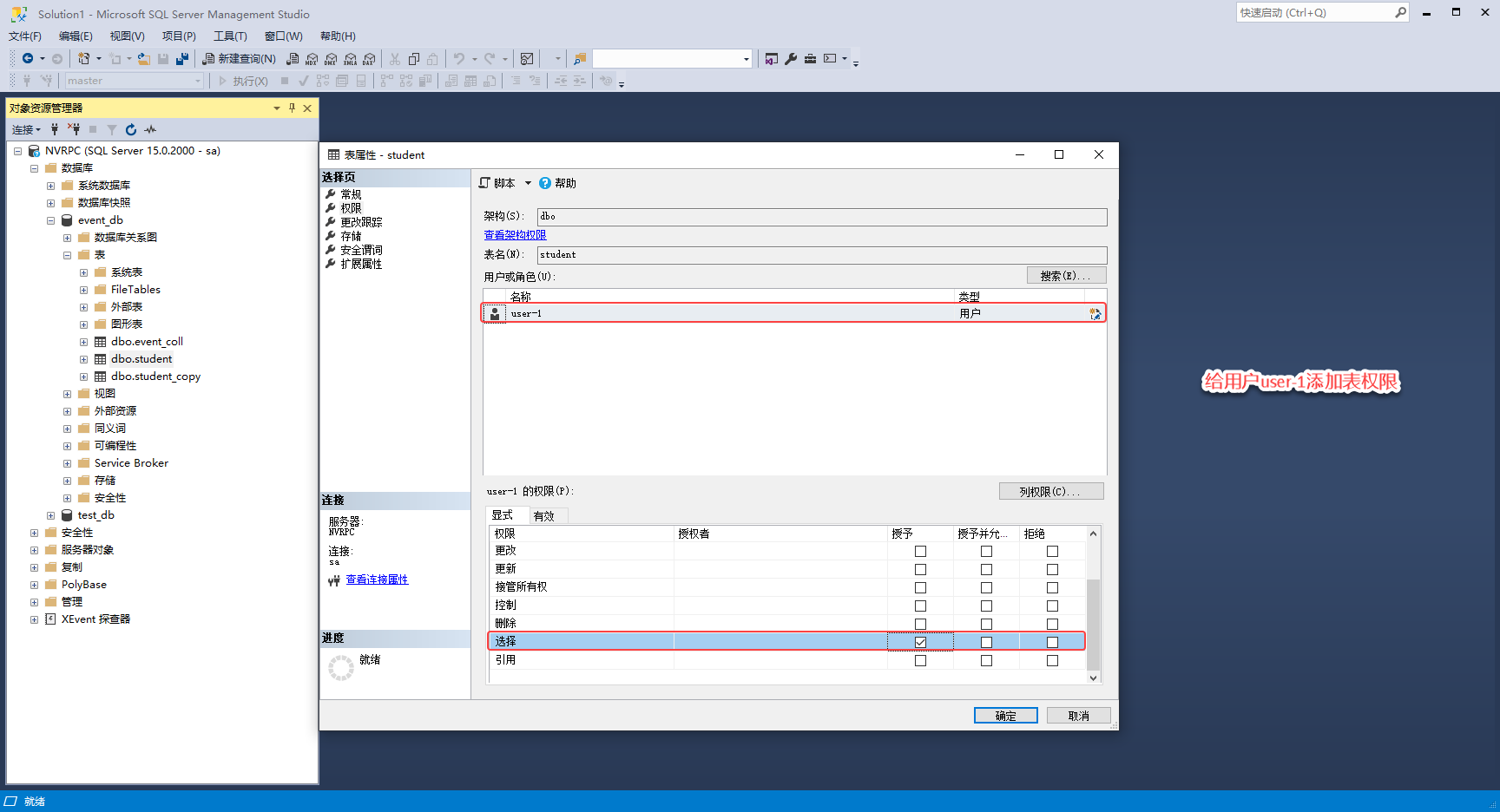The width and height of the screenshot is (1500, 812).
Task: Check Deny for the 更改 permission
Action: (x=1052, y=552)
